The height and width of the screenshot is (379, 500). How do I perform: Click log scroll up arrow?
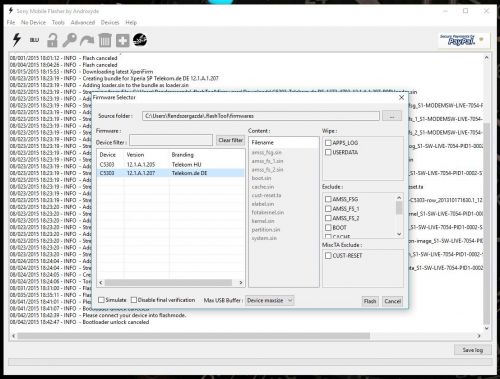[486, 57]
